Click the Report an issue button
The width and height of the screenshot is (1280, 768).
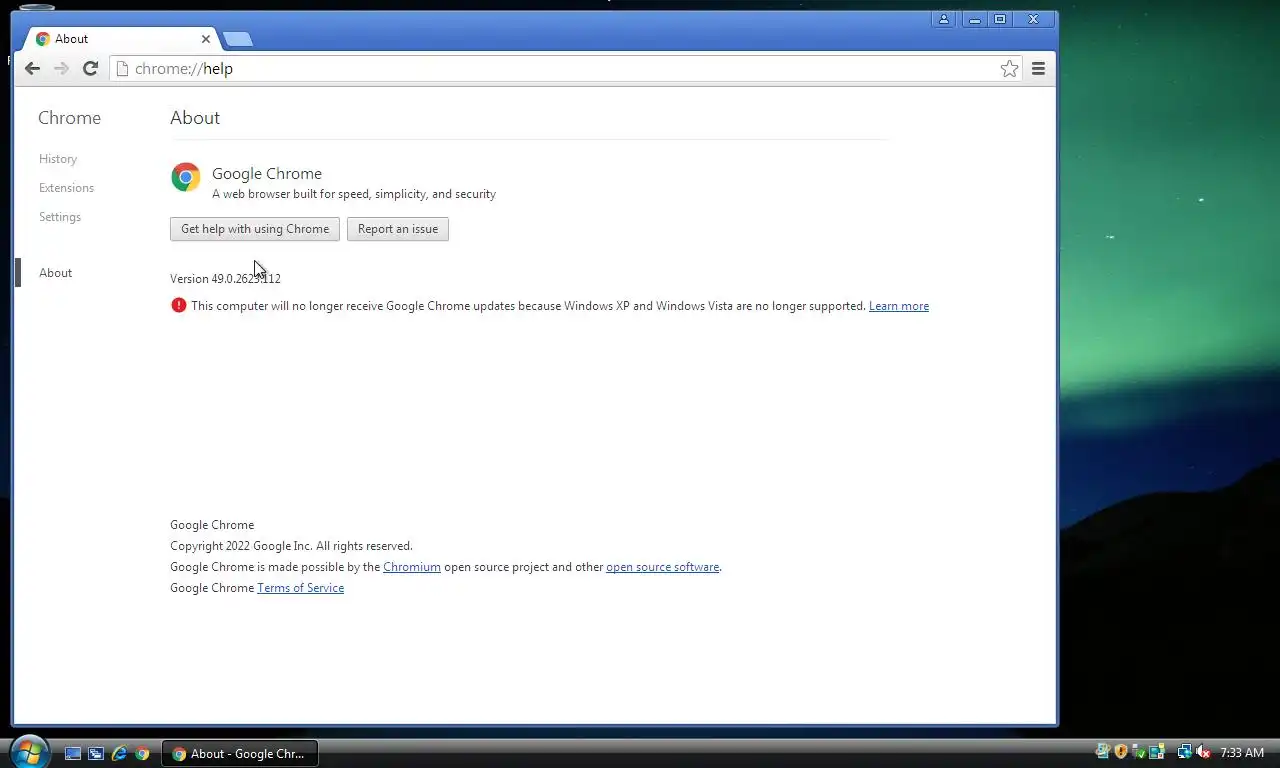pyautogui.click(x=398, y=229)
